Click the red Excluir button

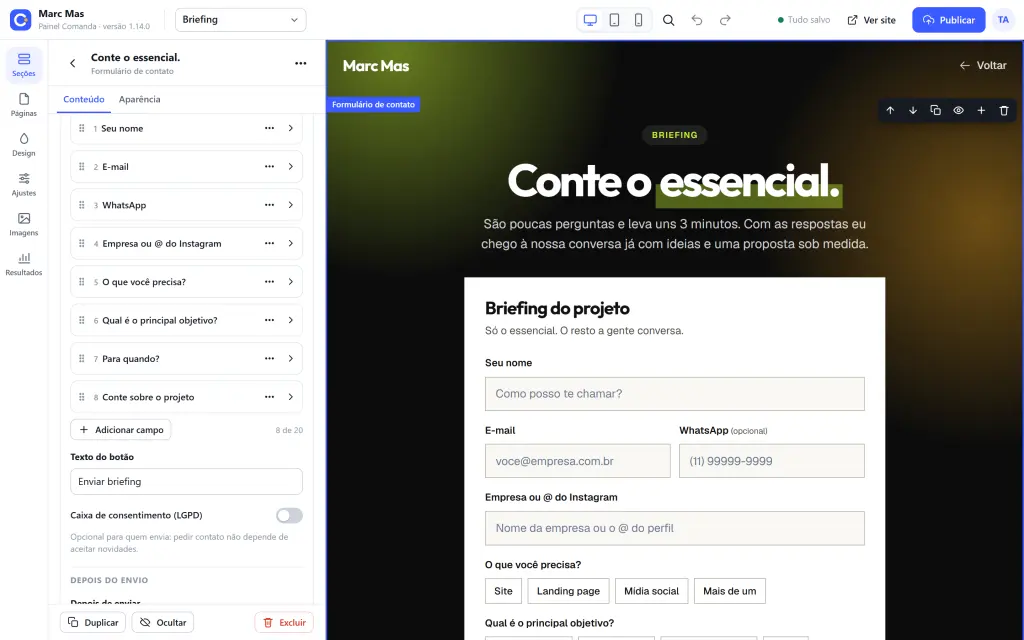point(284,622)
